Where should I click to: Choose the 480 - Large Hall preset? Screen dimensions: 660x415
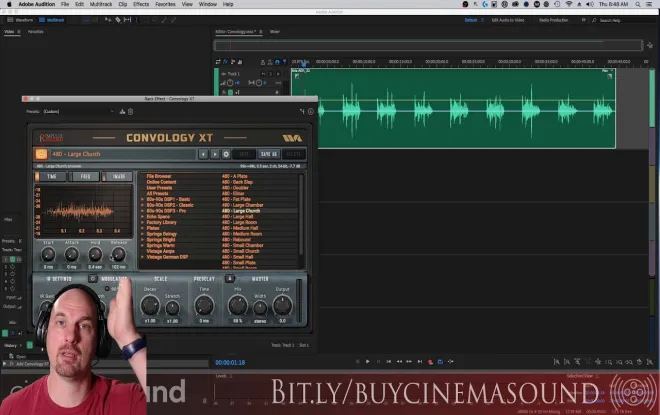(x=237, y=217)
